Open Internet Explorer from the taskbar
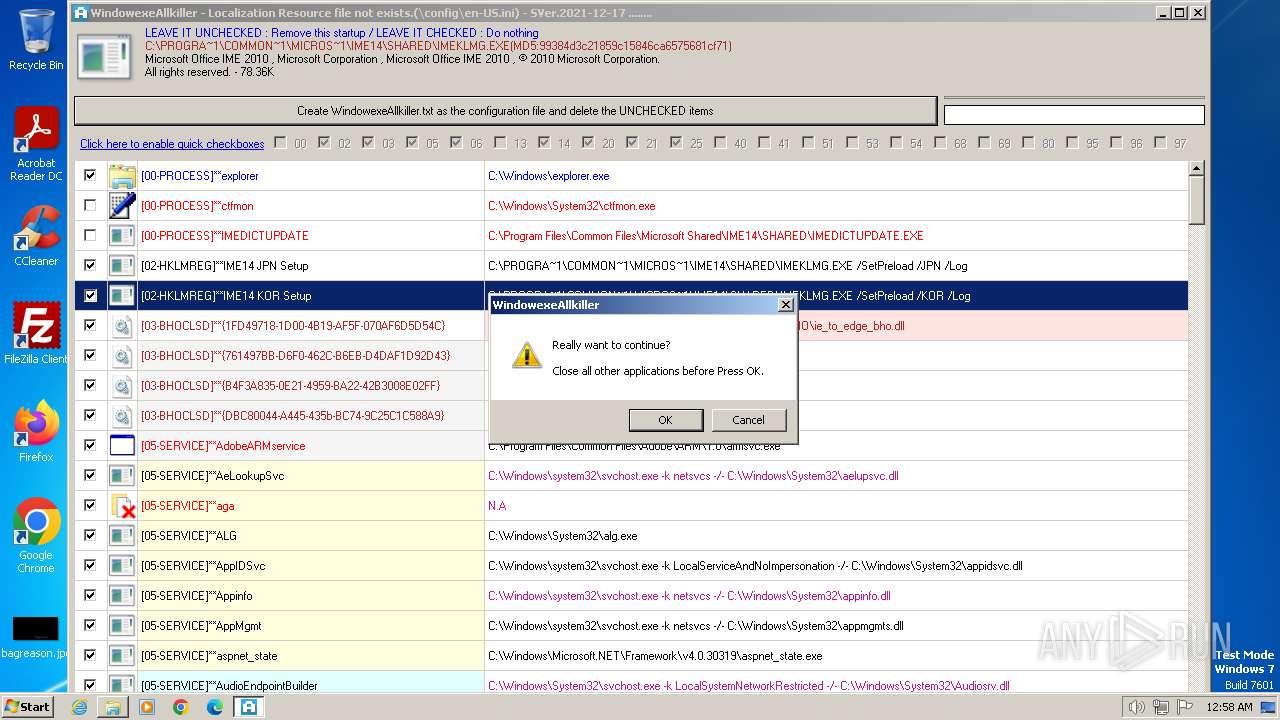The width and height of the screenshot is (1280, 720). click(x=79, y=707)
